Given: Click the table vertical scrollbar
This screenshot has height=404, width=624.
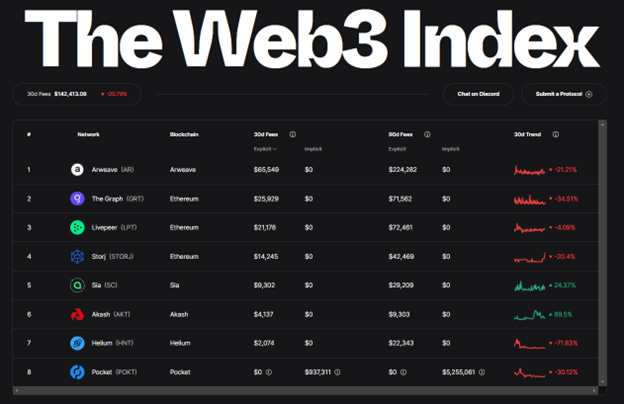Looking at the screenshot, I should click(603, 253).
